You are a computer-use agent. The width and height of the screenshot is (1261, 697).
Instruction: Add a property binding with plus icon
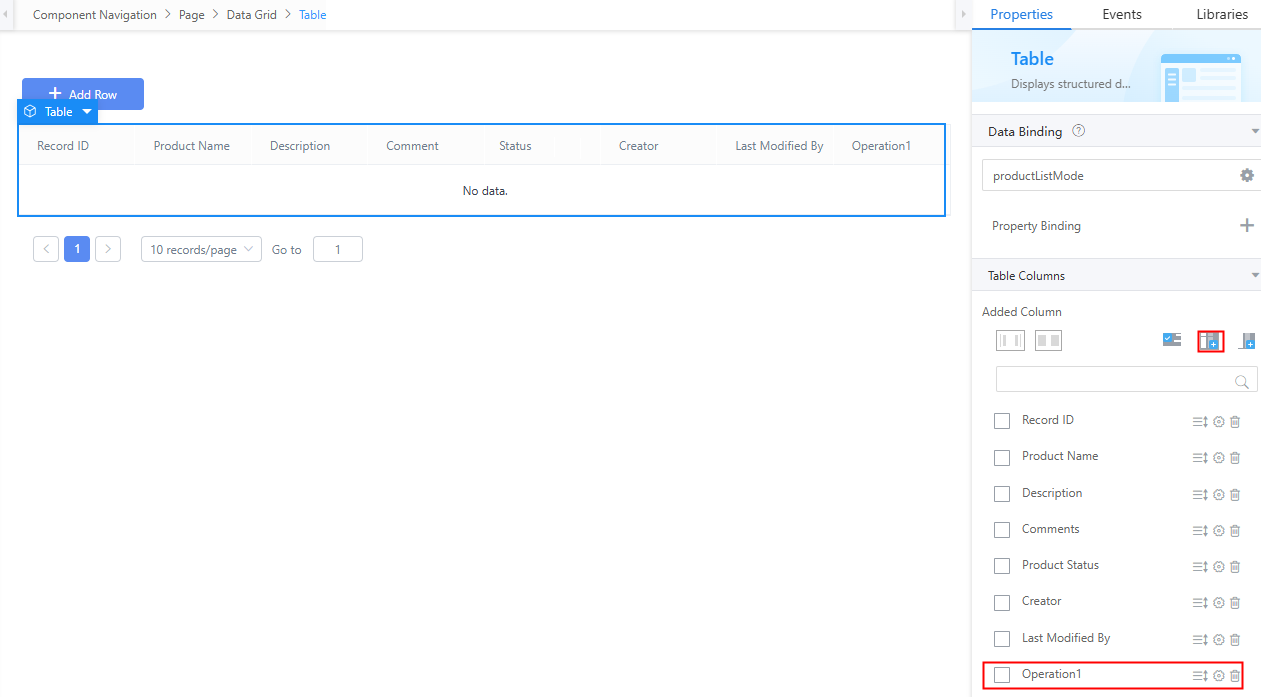click(x=1247, y=225)
